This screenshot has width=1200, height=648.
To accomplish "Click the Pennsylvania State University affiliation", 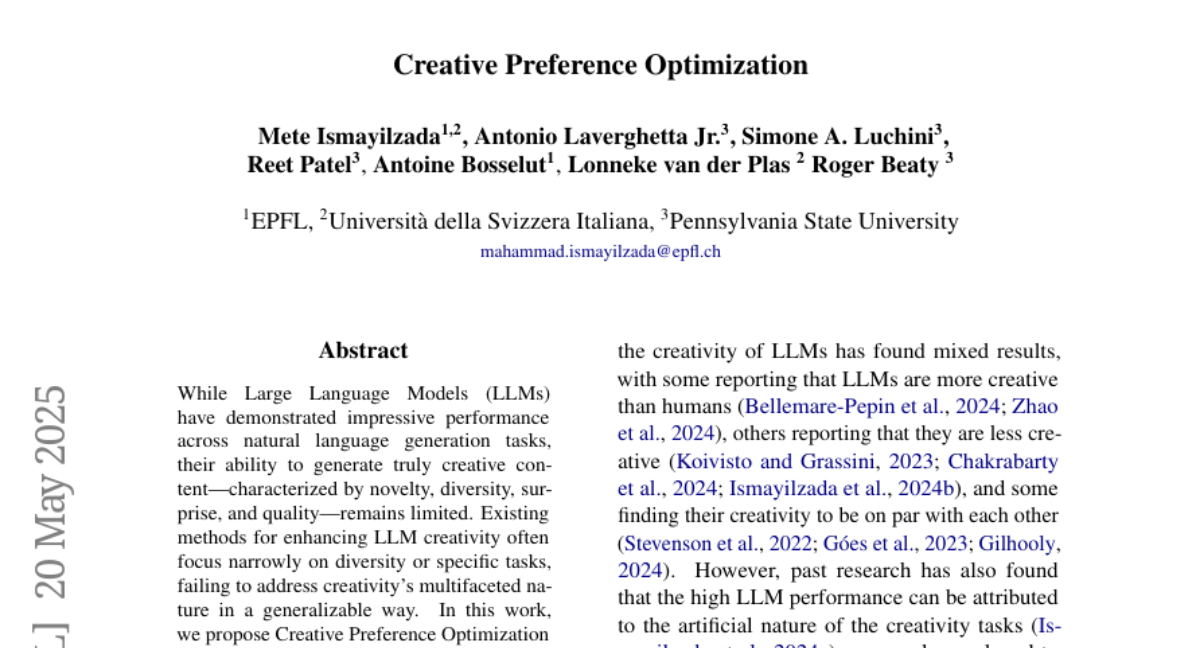I will [x=814, y=221].
